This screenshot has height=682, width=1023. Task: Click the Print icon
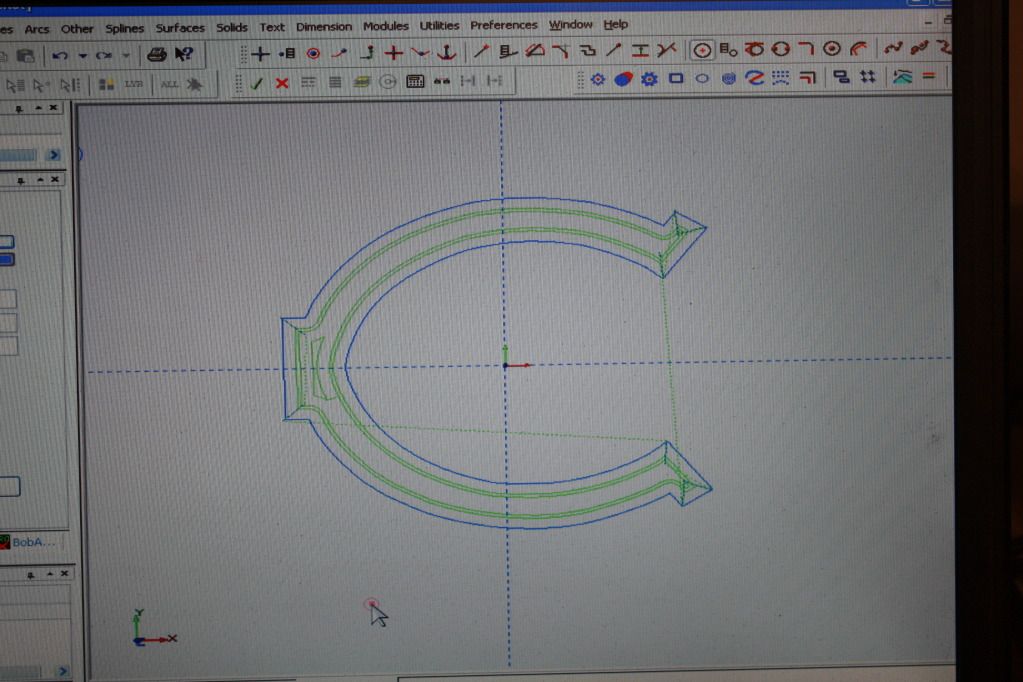pyautogui.click(x=157, y=54)
